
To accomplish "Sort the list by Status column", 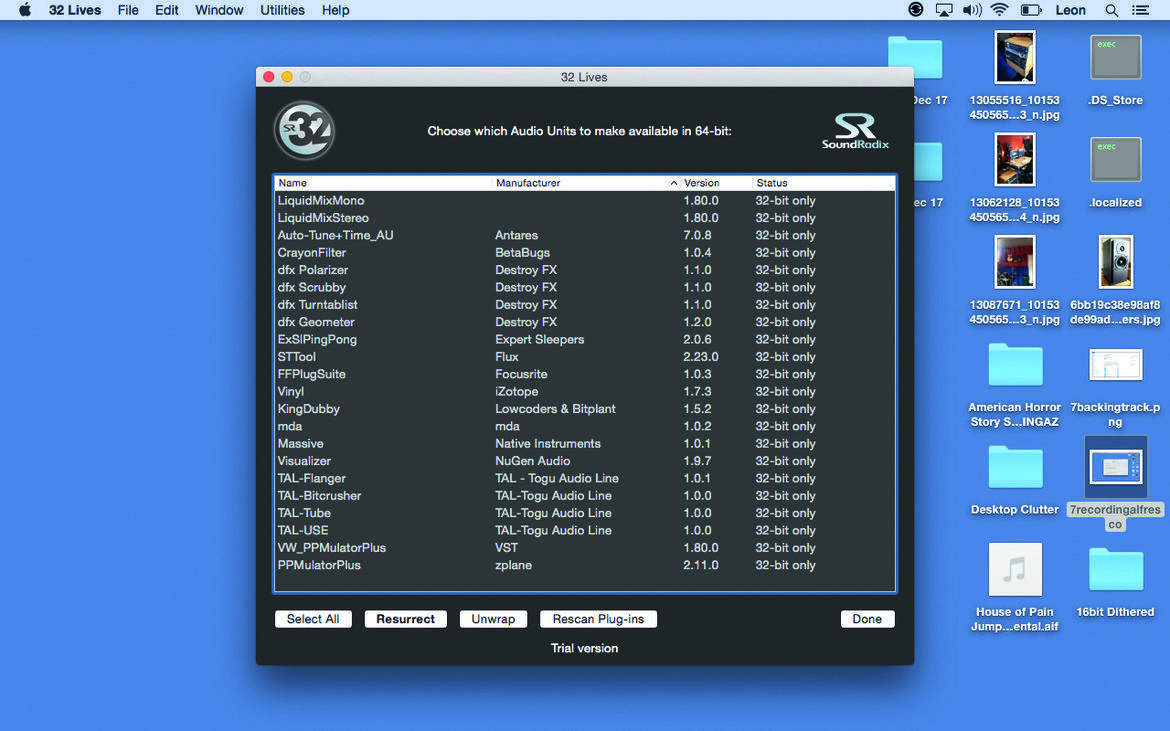I will pos(824,183).
